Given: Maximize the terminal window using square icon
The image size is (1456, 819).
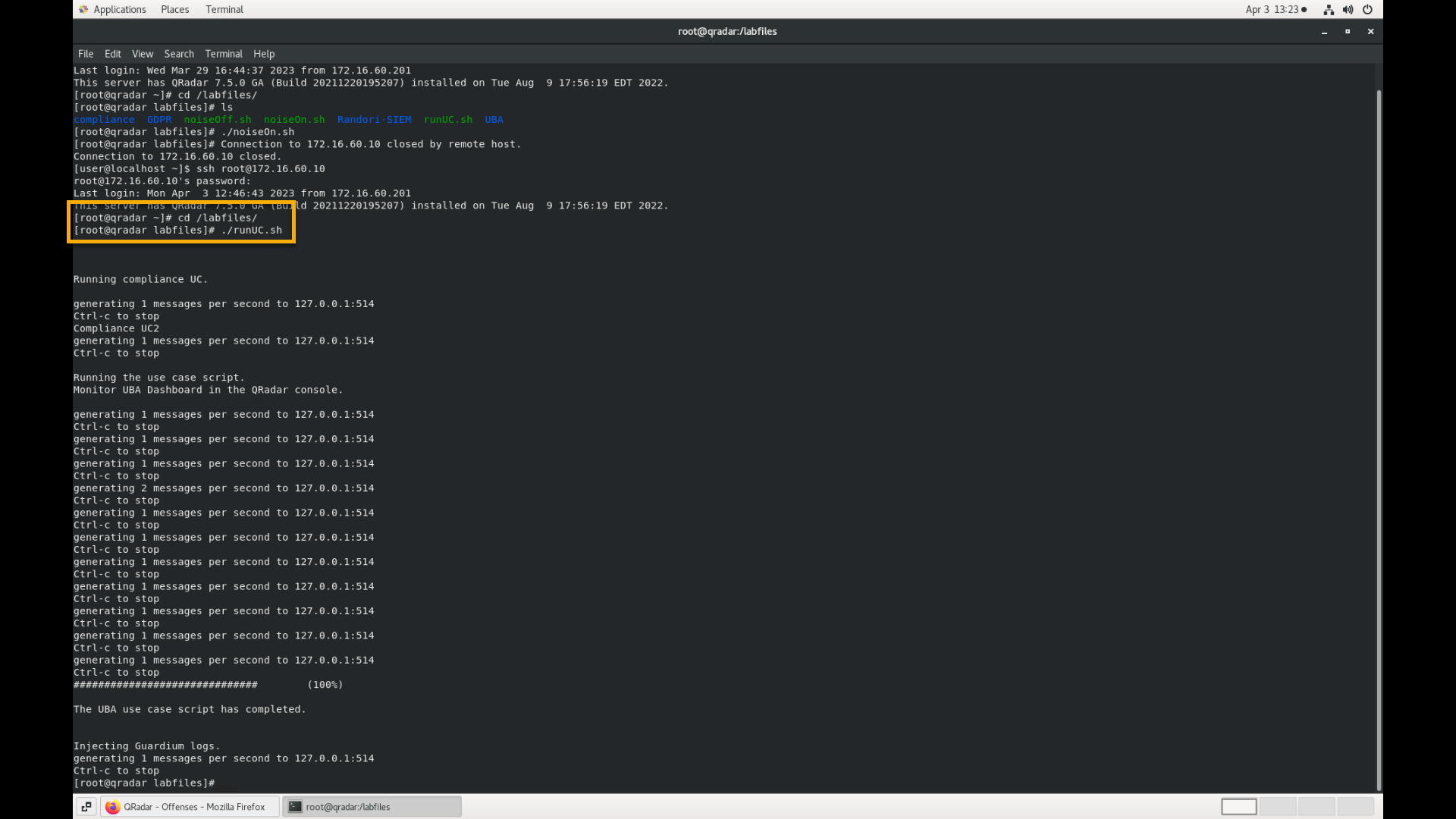Looking at the screenshot, I should point(1348,31).
